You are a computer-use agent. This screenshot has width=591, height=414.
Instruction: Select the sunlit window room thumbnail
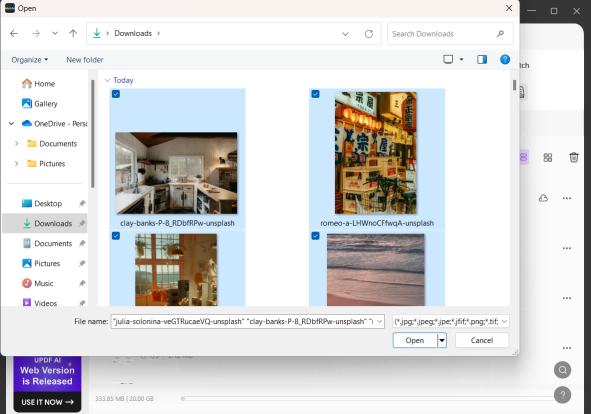pyautogui.click(x=176, y=270)
